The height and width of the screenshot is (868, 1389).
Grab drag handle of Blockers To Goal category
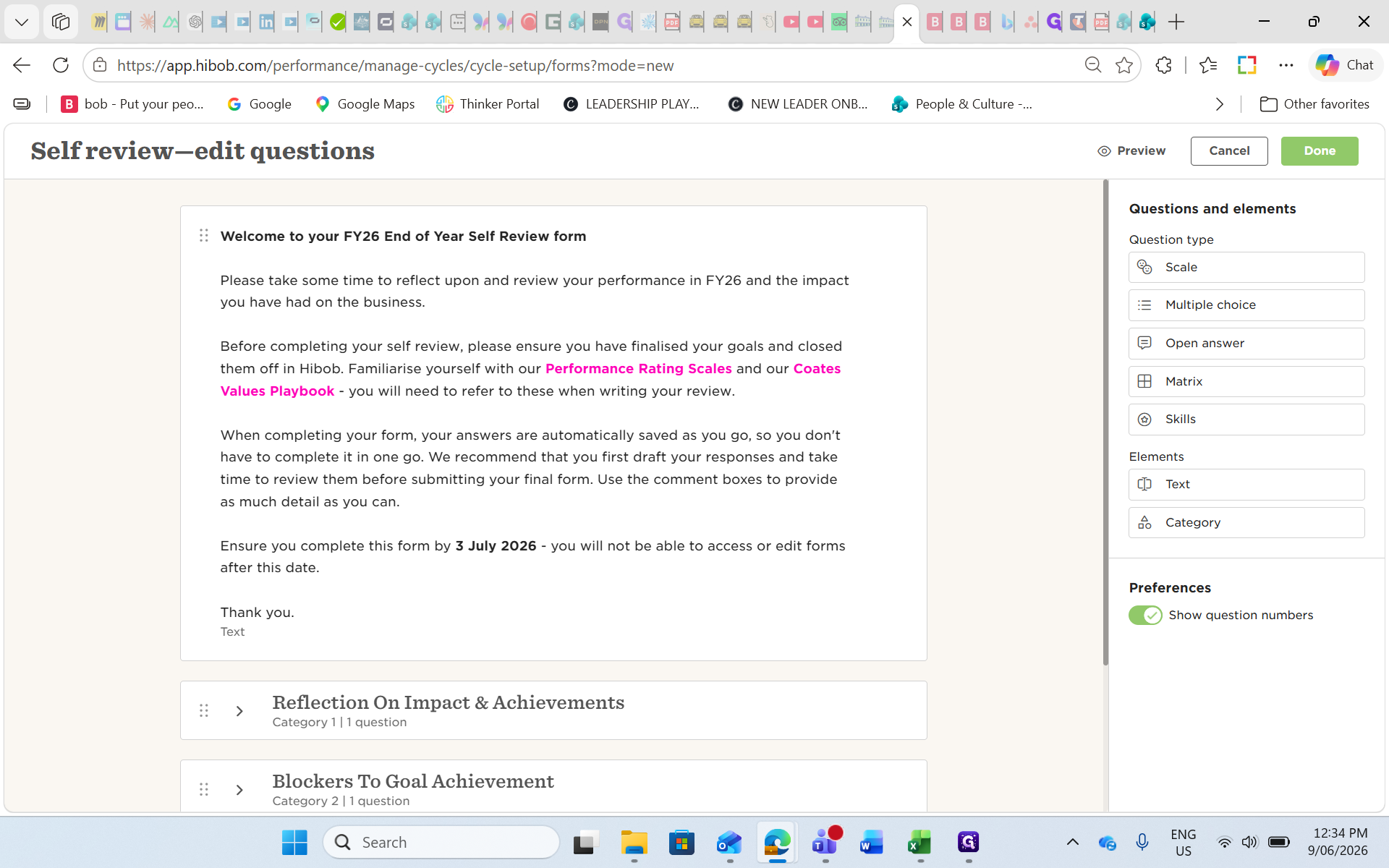pos(204,790)
